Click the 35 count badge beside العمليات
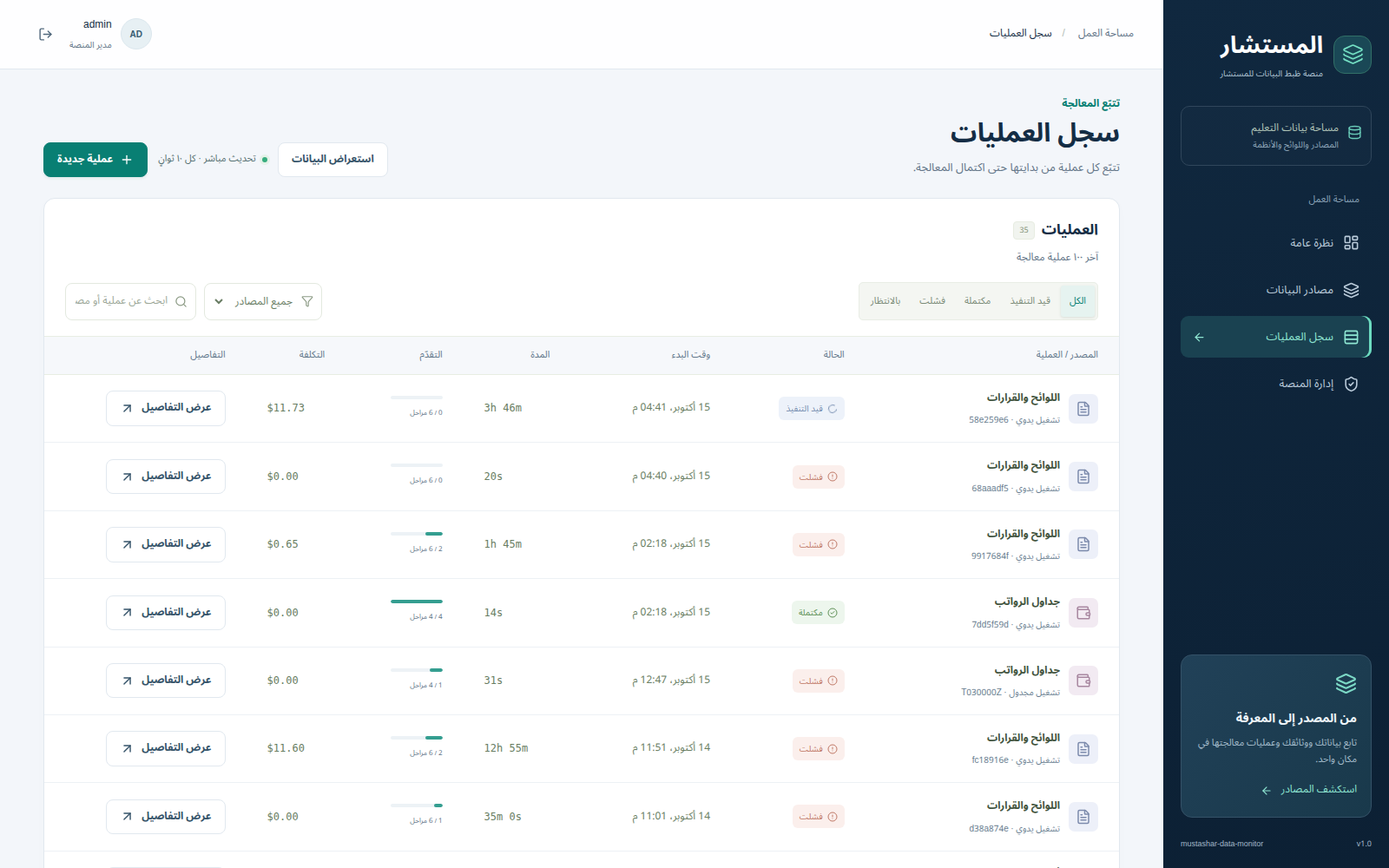 click(1024, 230)
